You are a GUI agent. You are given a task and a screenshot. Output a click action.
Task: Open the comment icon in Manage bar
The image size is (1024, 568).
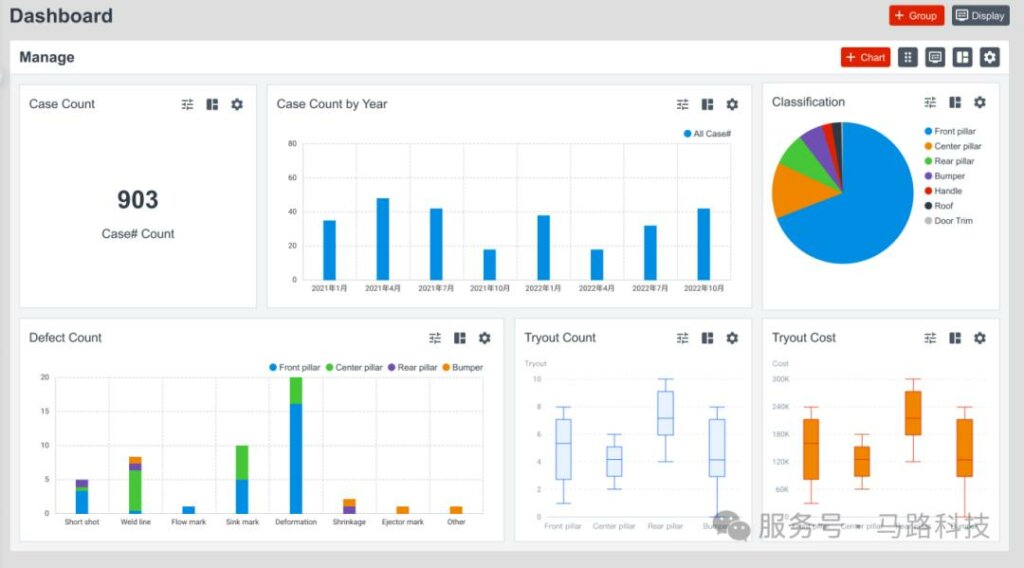(935, 57)
